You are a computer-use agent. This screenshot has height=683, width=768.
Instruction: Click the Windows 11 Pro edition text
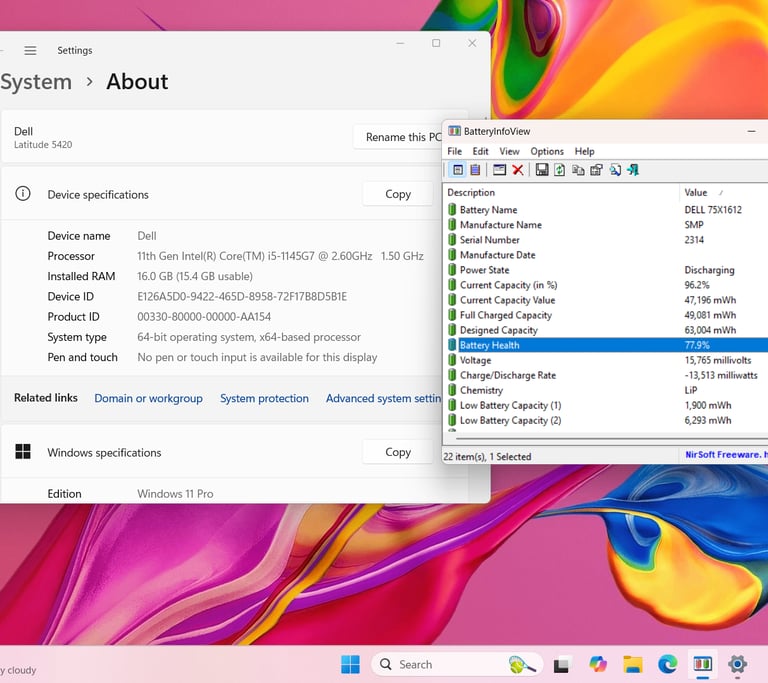click(x=175, y=494)
